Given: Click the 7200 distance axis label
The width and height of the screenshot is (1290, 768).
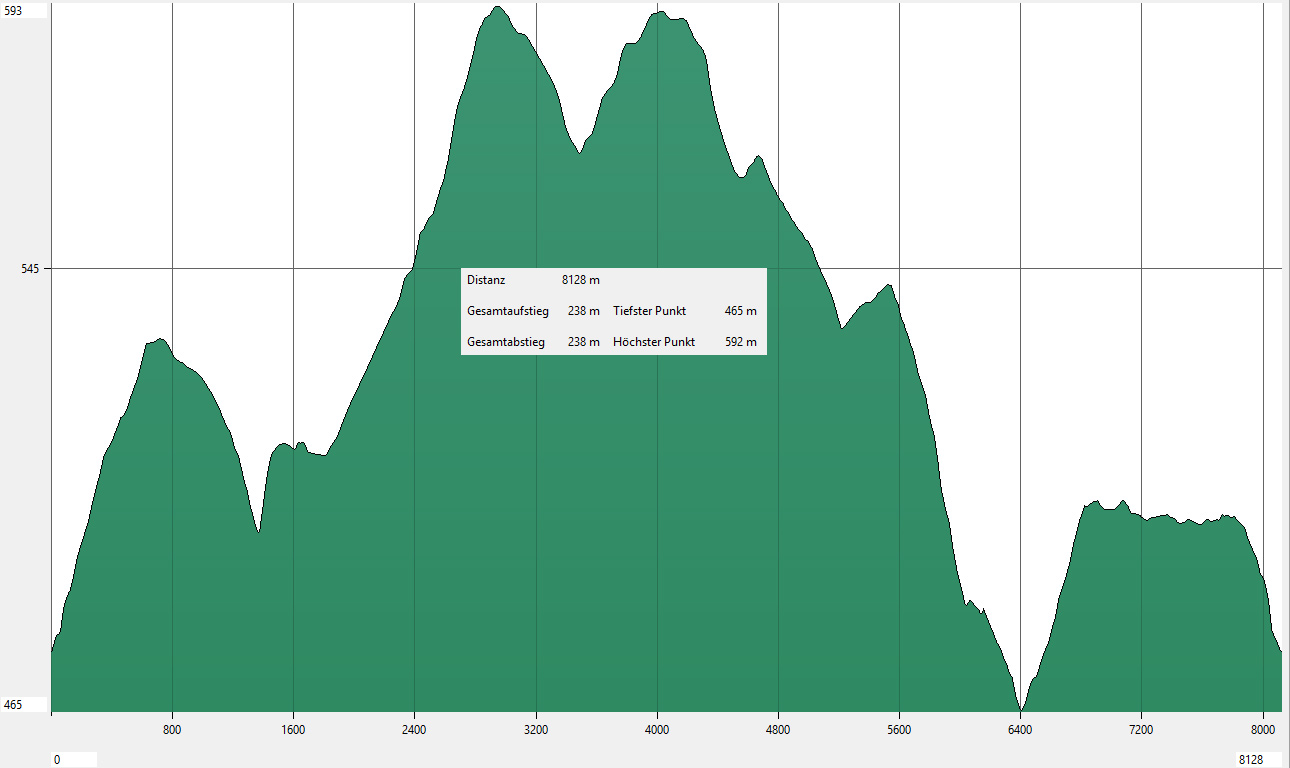Looking at the screenshot, I should click(x=1141, y=729).
